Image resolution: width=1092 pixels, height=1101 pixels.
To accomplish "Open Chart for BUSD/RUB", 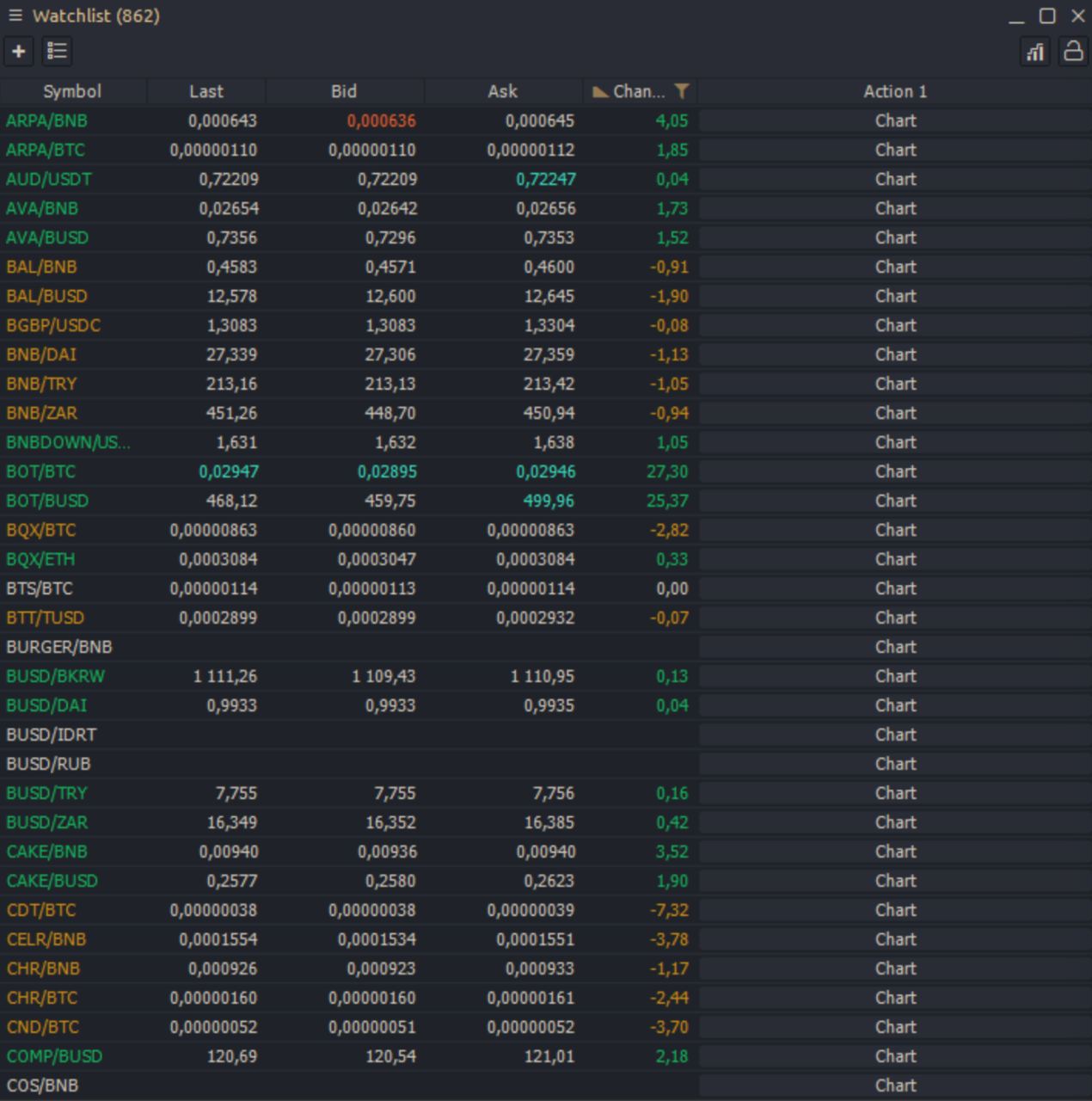I will [x=895, y=764].
